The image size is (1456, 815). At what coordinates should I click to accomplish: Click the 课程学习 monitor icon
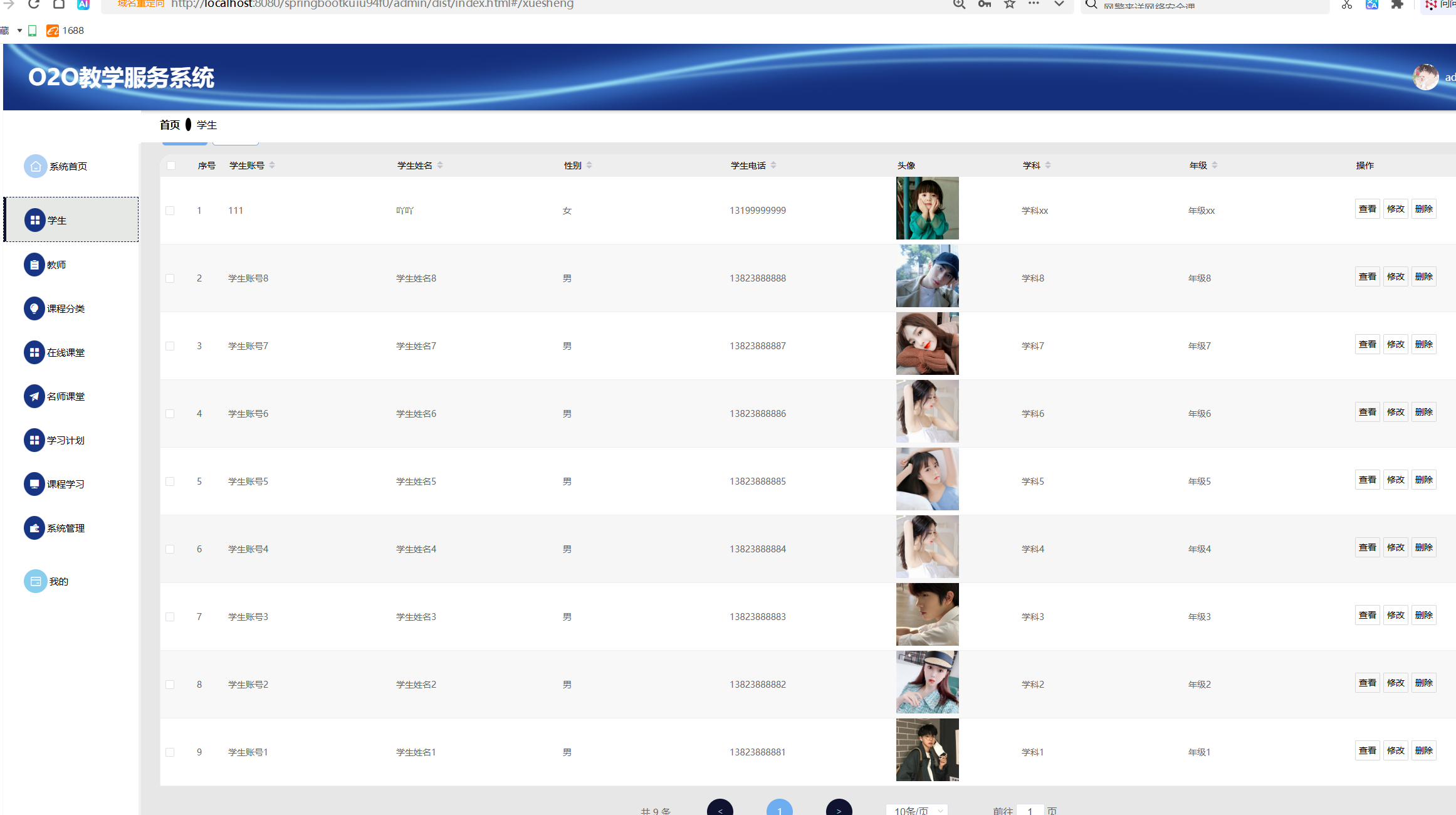[x=34, y=484]
